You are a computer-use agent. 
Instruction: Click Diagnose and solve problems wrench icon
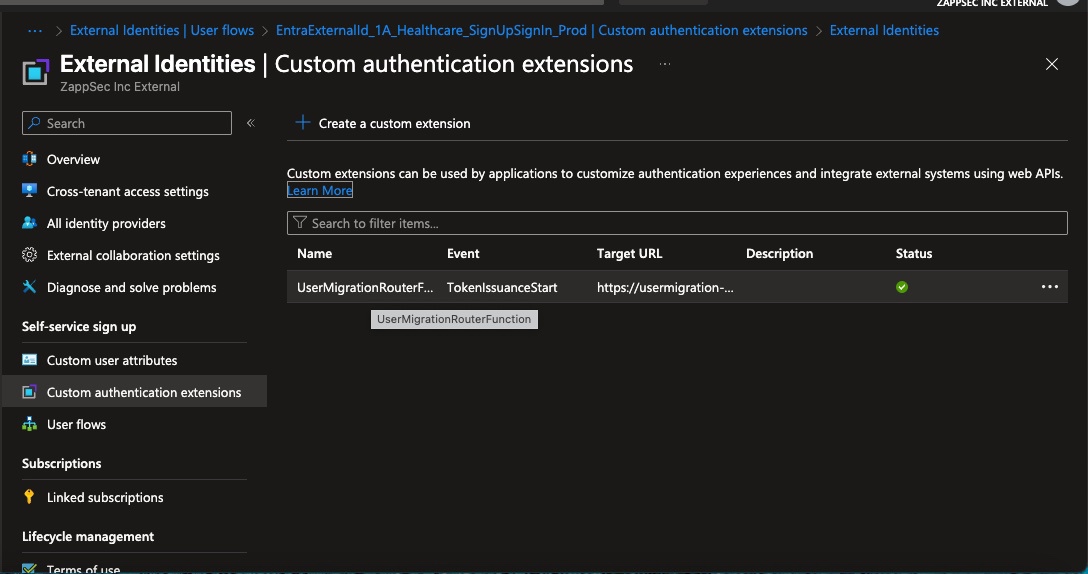tap(29, 287)
